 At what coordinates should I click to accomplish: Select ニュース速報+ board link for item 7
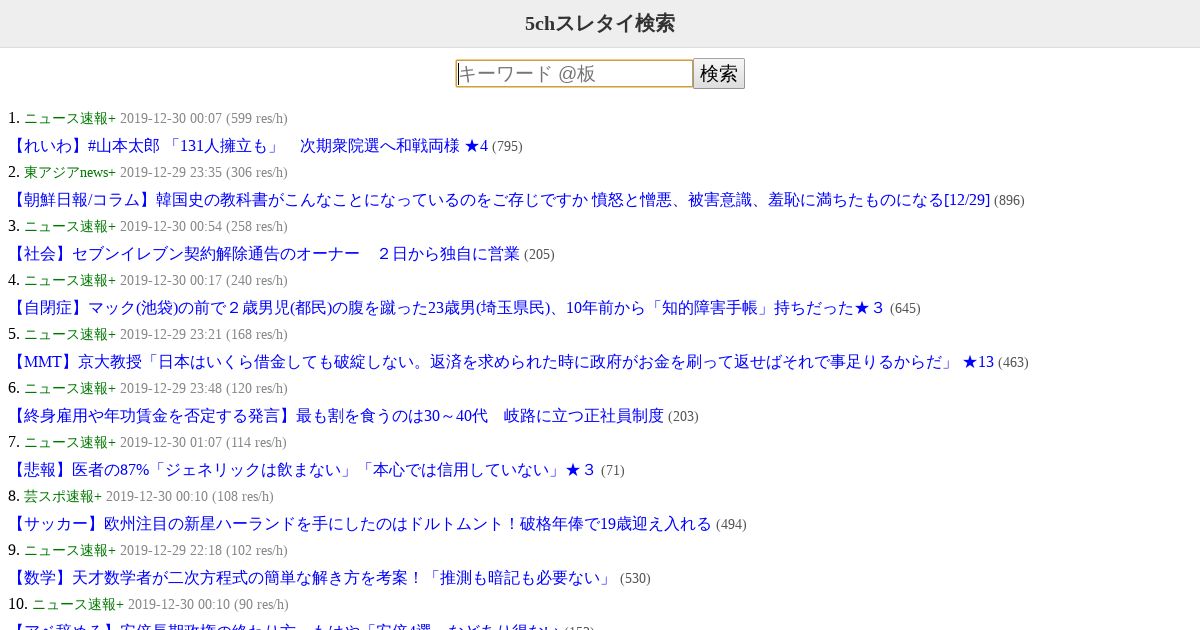coord(70,442)
